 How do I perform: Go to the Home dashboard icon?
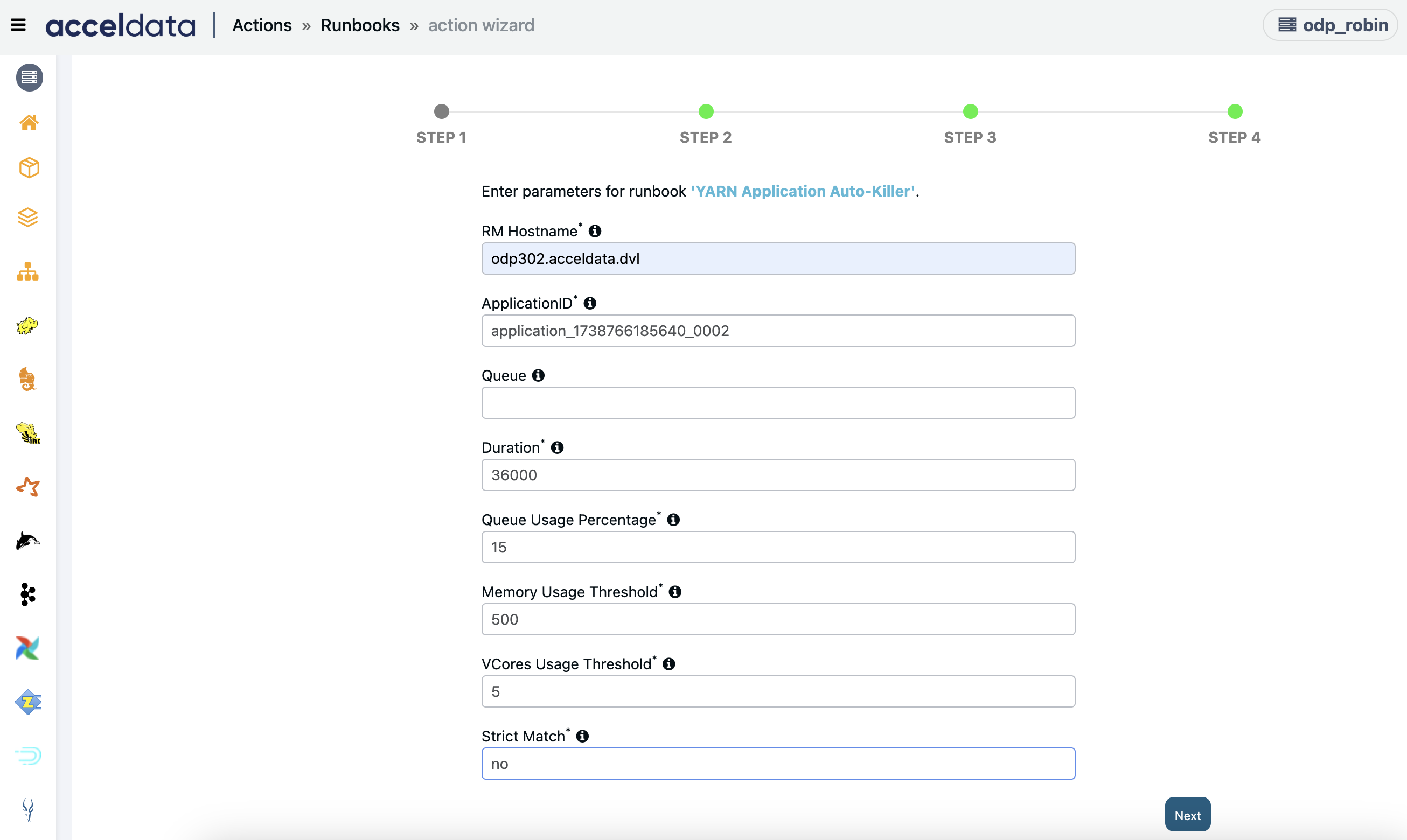pyautogui.click(x=29, y=122)
